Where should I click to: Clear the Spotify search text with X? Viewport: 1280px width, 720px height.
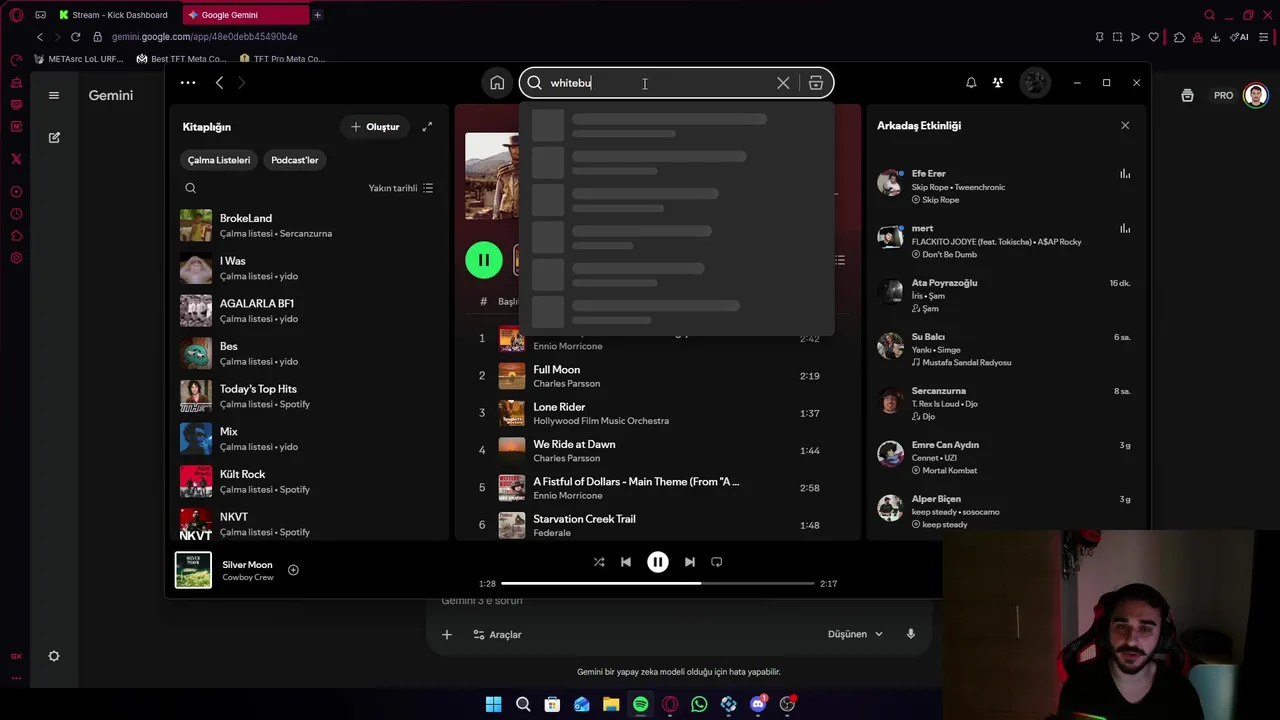(x=783, y=83)
